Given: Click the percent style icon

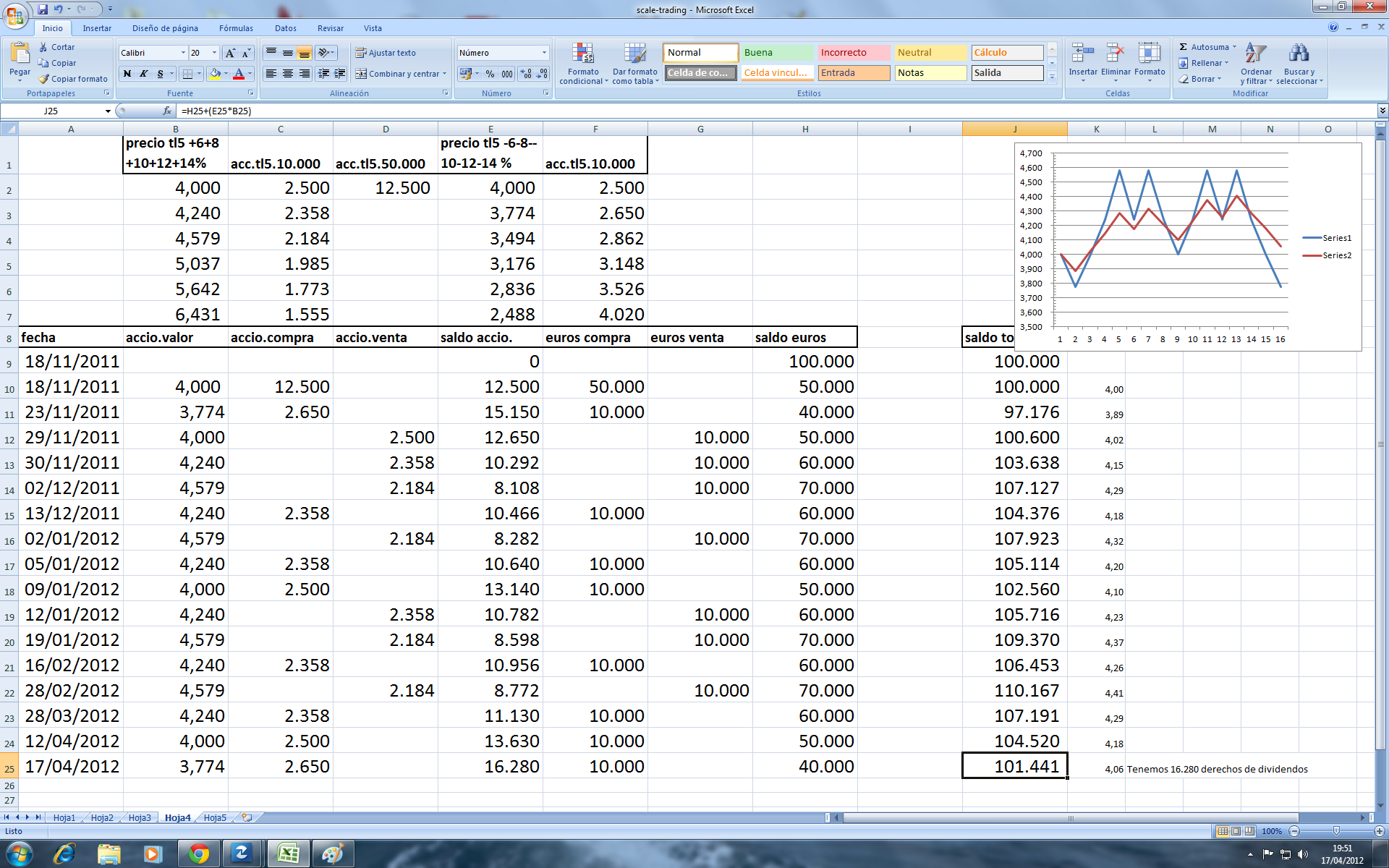Looking at the screenshot, I should [490, 74].
